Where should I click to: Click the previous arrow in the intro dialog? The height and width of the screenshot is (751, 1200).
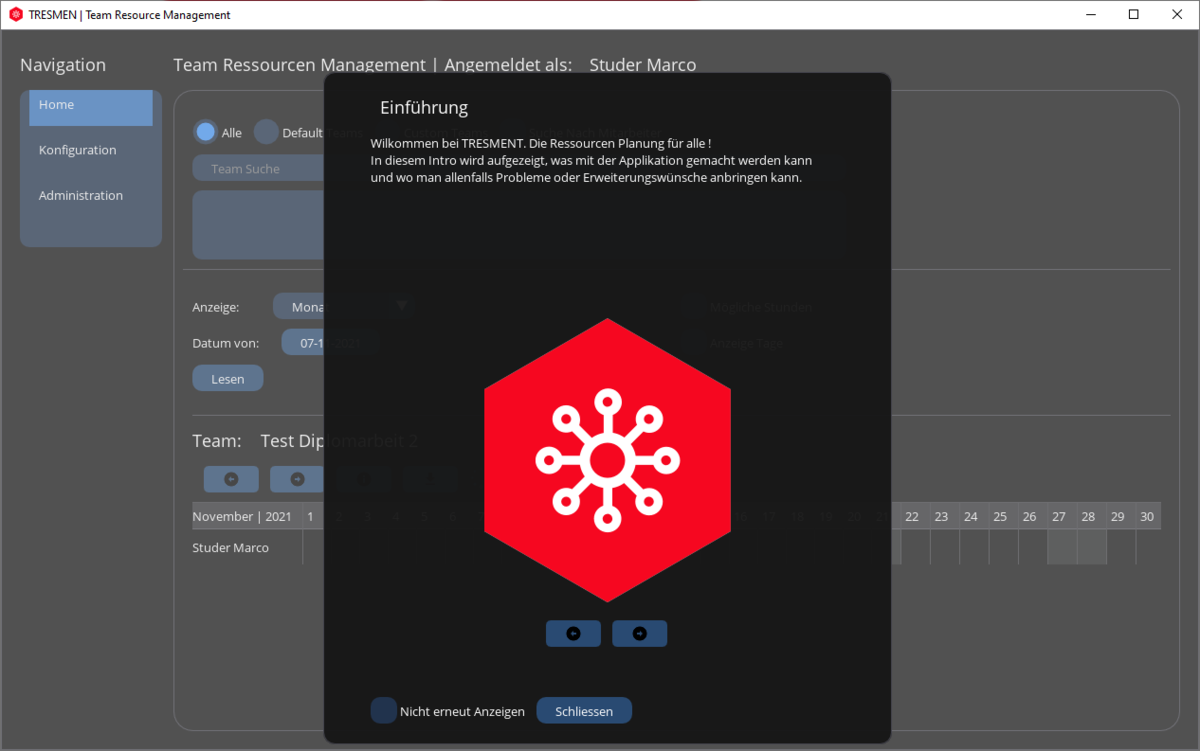(573, 633)
